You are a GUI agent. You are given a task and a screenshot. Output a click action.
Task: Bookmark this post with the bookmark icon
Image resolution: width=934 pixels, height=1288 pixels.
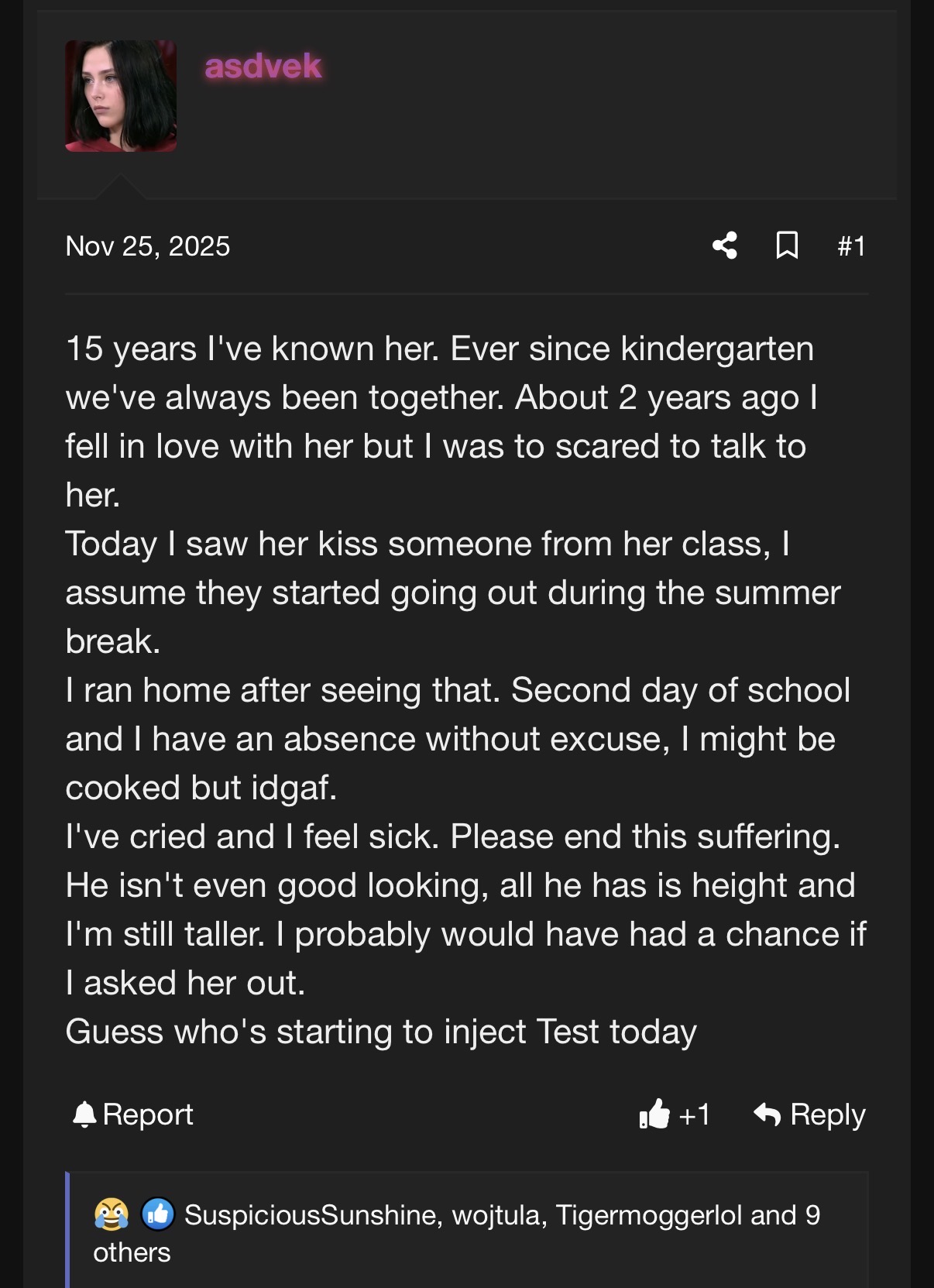[787, 246]
